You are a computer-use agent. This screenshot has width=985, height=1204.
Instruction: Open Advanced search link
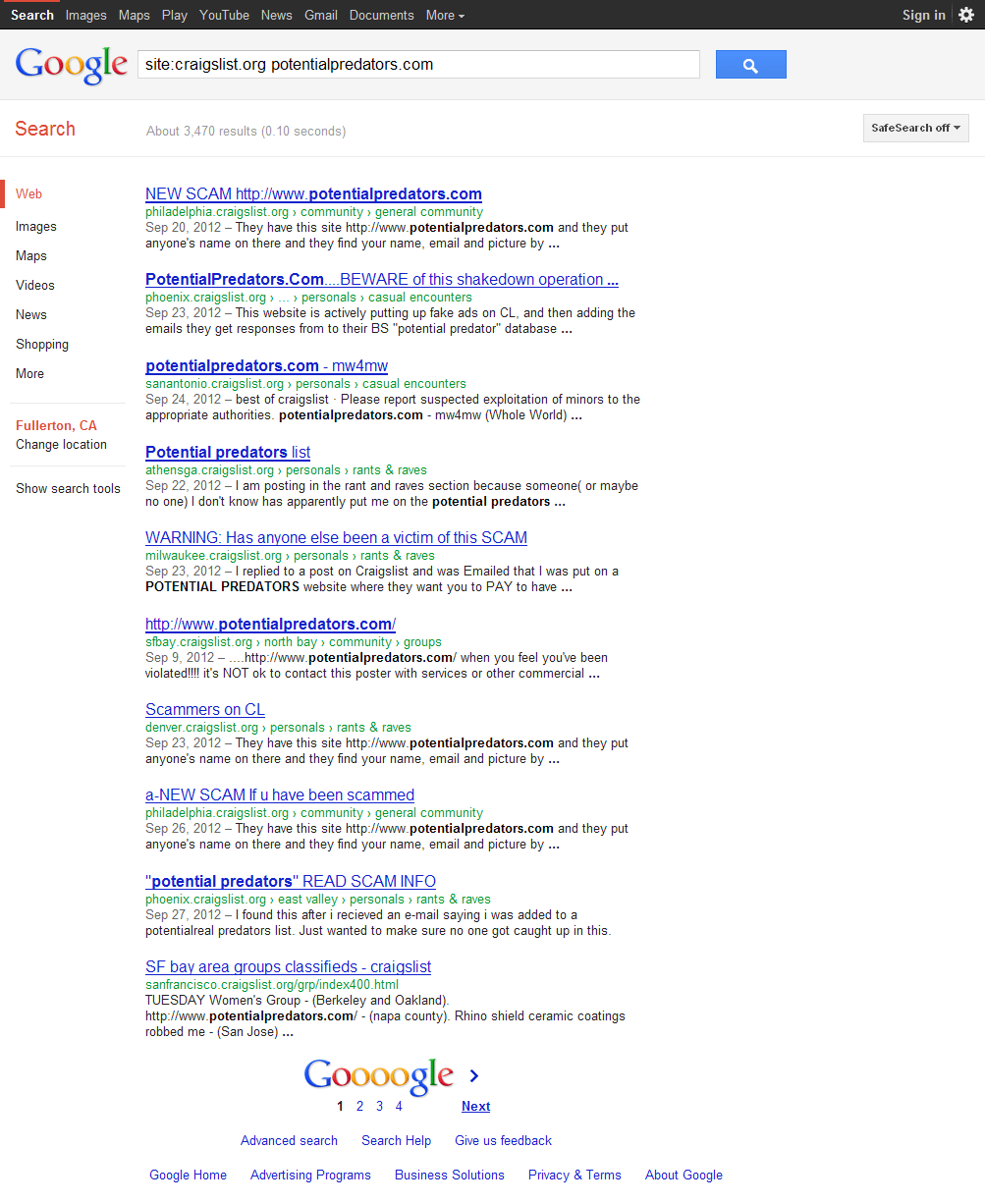click(x=289, y=1140)
